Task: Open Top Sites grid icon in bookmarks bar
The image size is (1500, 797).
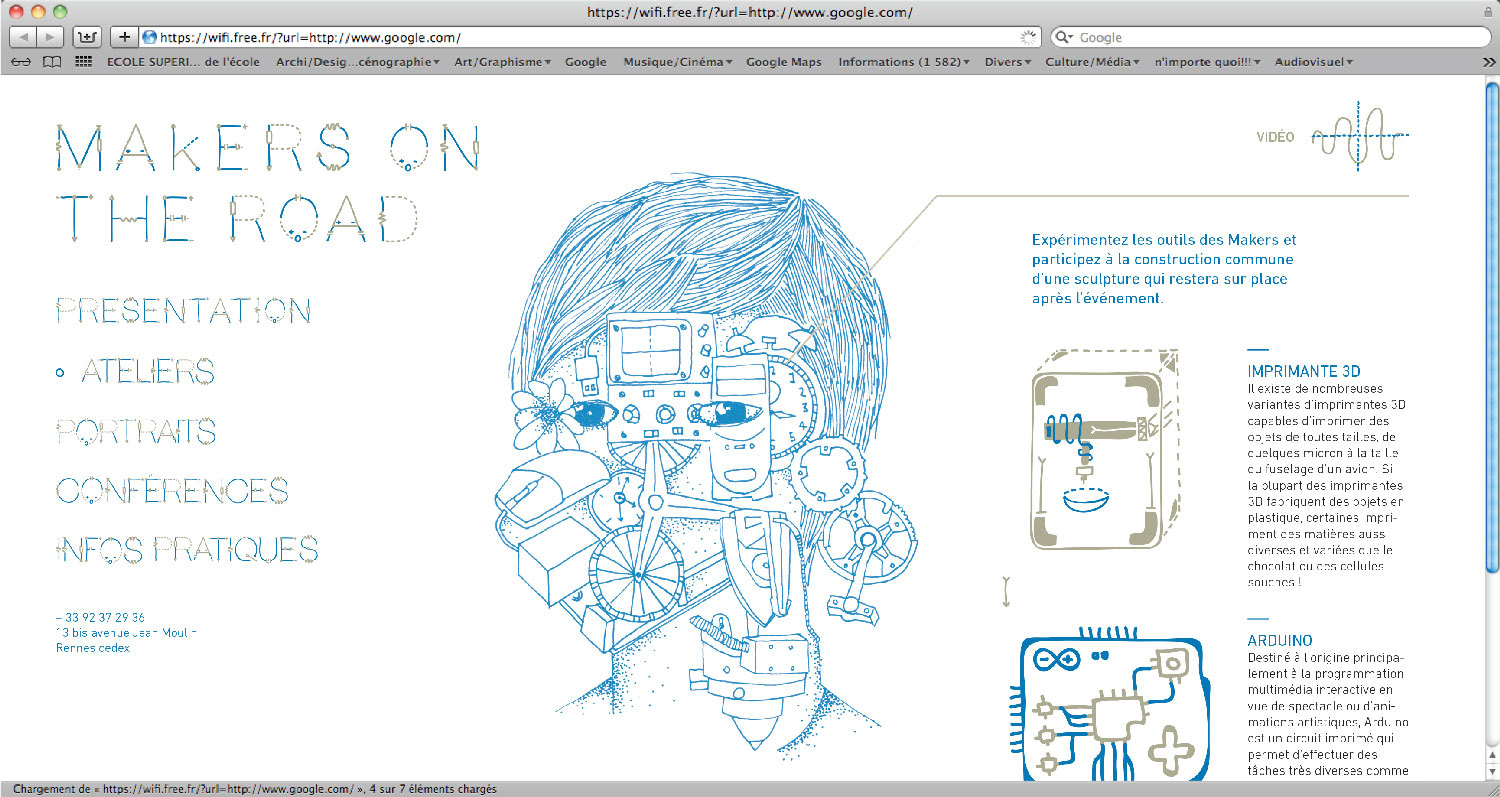Action: pyautogui.click(x=84, y=62)
